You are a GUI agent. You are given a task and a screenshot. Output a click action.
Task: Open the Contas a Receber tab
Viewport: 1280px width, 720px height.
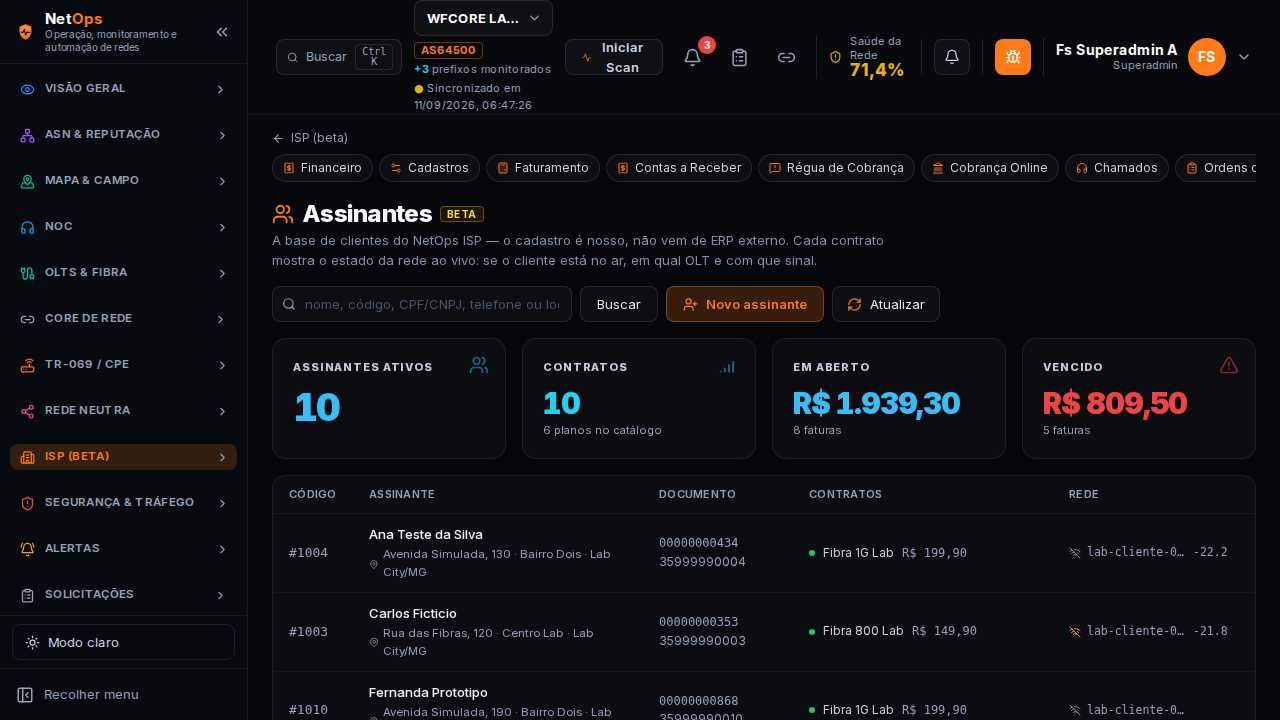(x=679, y=168)
